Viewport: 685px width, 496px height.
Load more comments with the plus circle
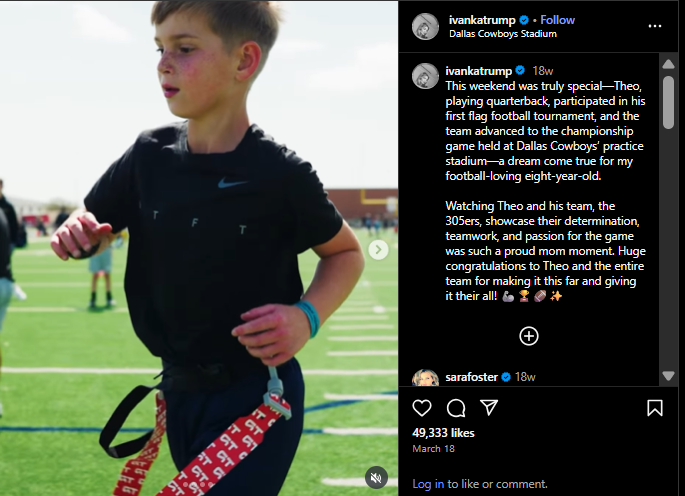click(x=529, y=336)
